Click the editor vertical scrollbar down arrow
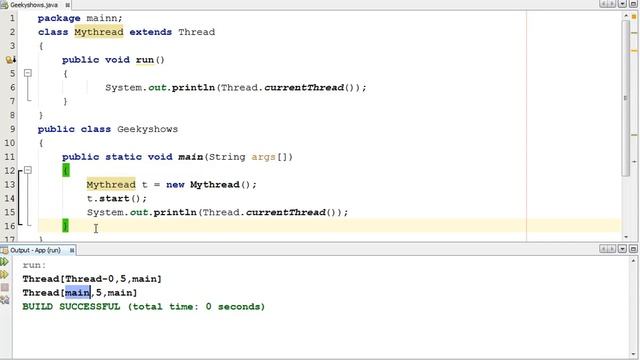This screenshot has width=640, height=360. (x=626, y=237)
